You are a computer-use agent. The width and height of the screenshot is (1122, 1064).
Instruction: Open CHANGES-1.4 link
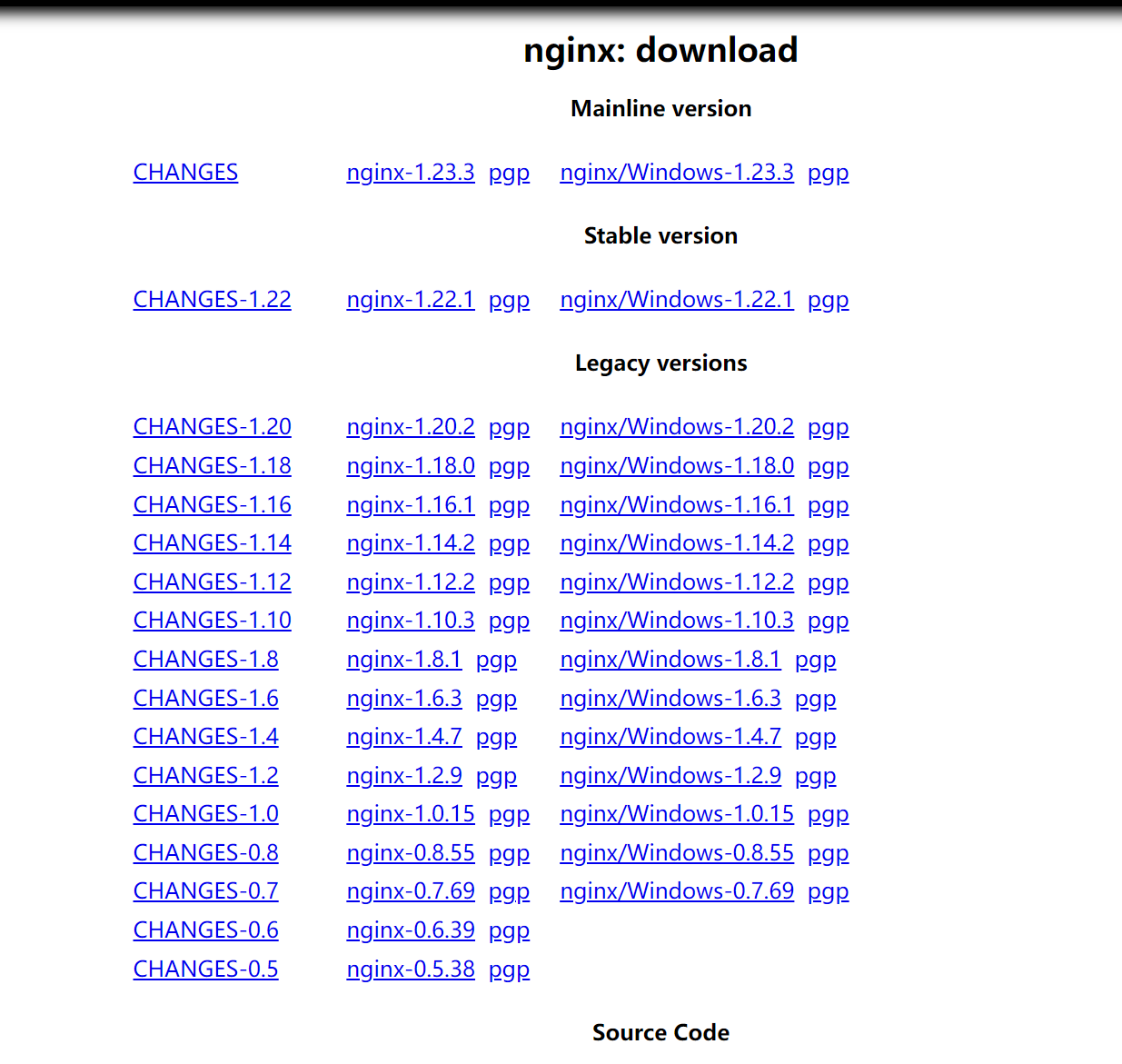pos(206,737)
